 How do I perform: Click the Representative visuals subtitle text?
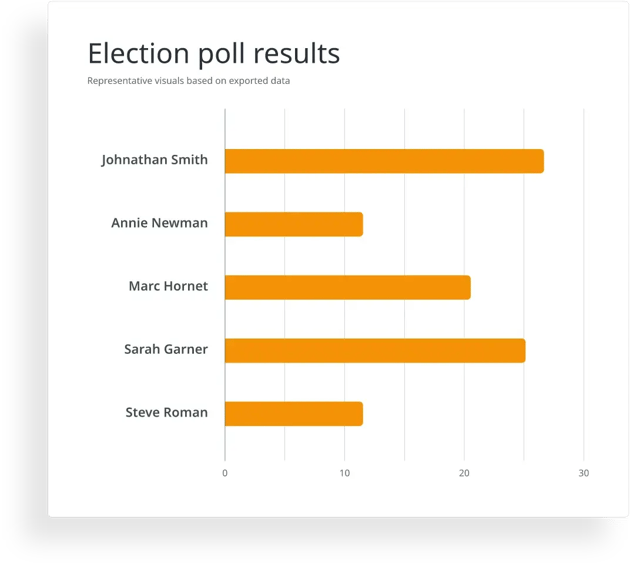click(x=188, y=81)
